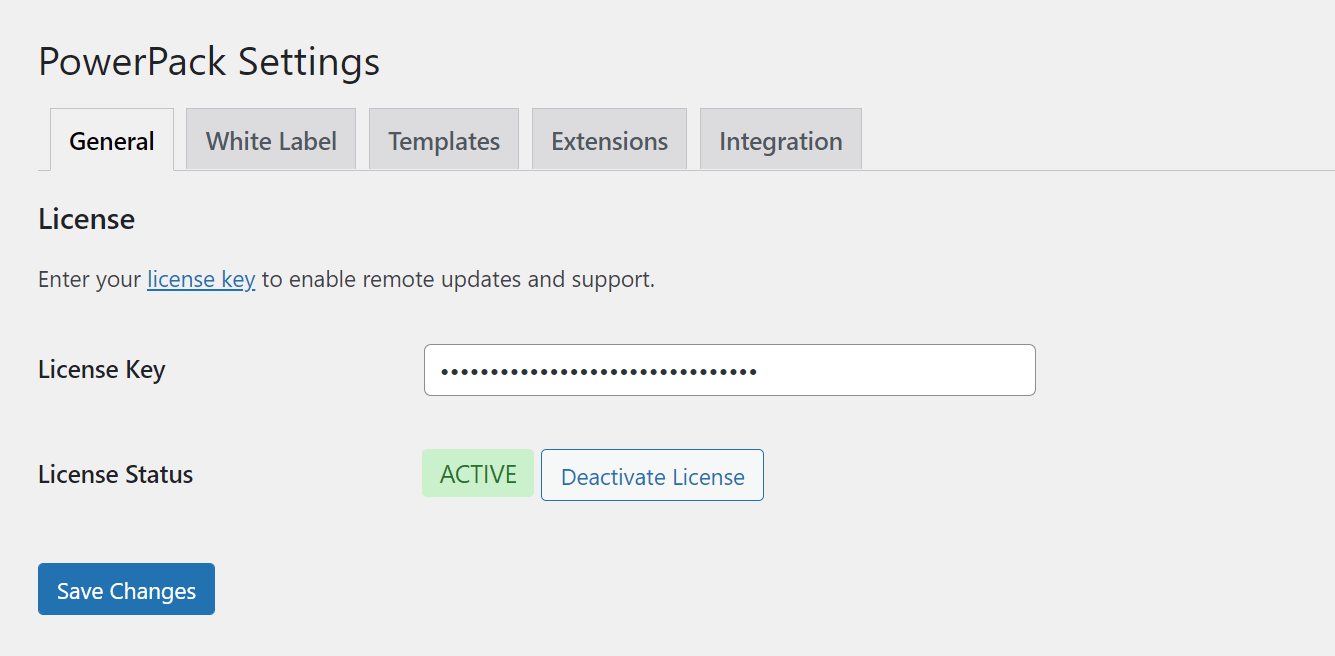Switch to the White Label tab

coord(270,140)
